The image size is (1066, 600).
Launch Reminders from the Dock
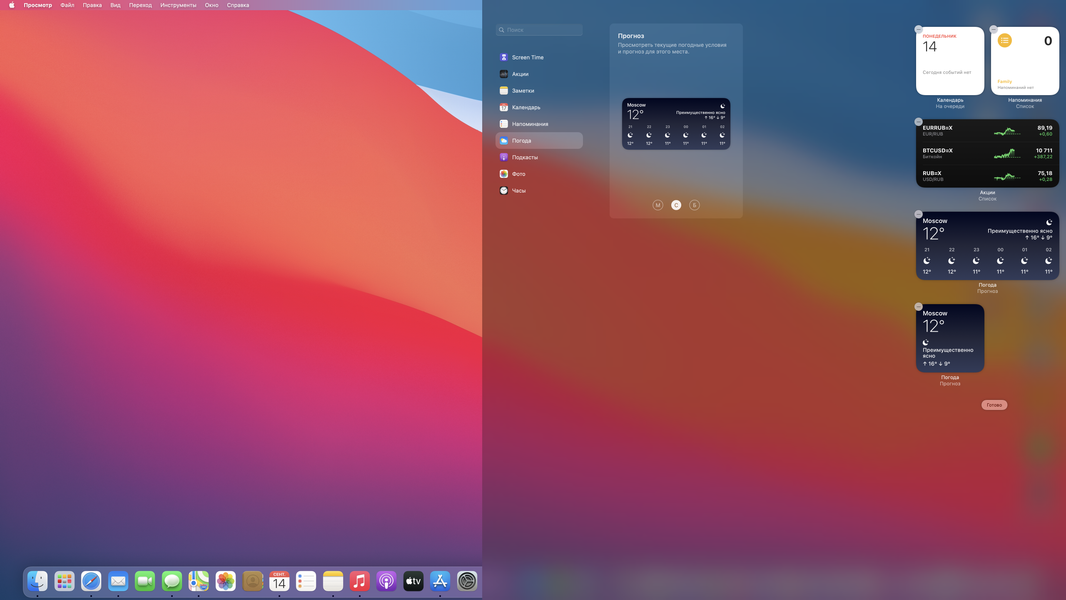click(x=306, y=581)
